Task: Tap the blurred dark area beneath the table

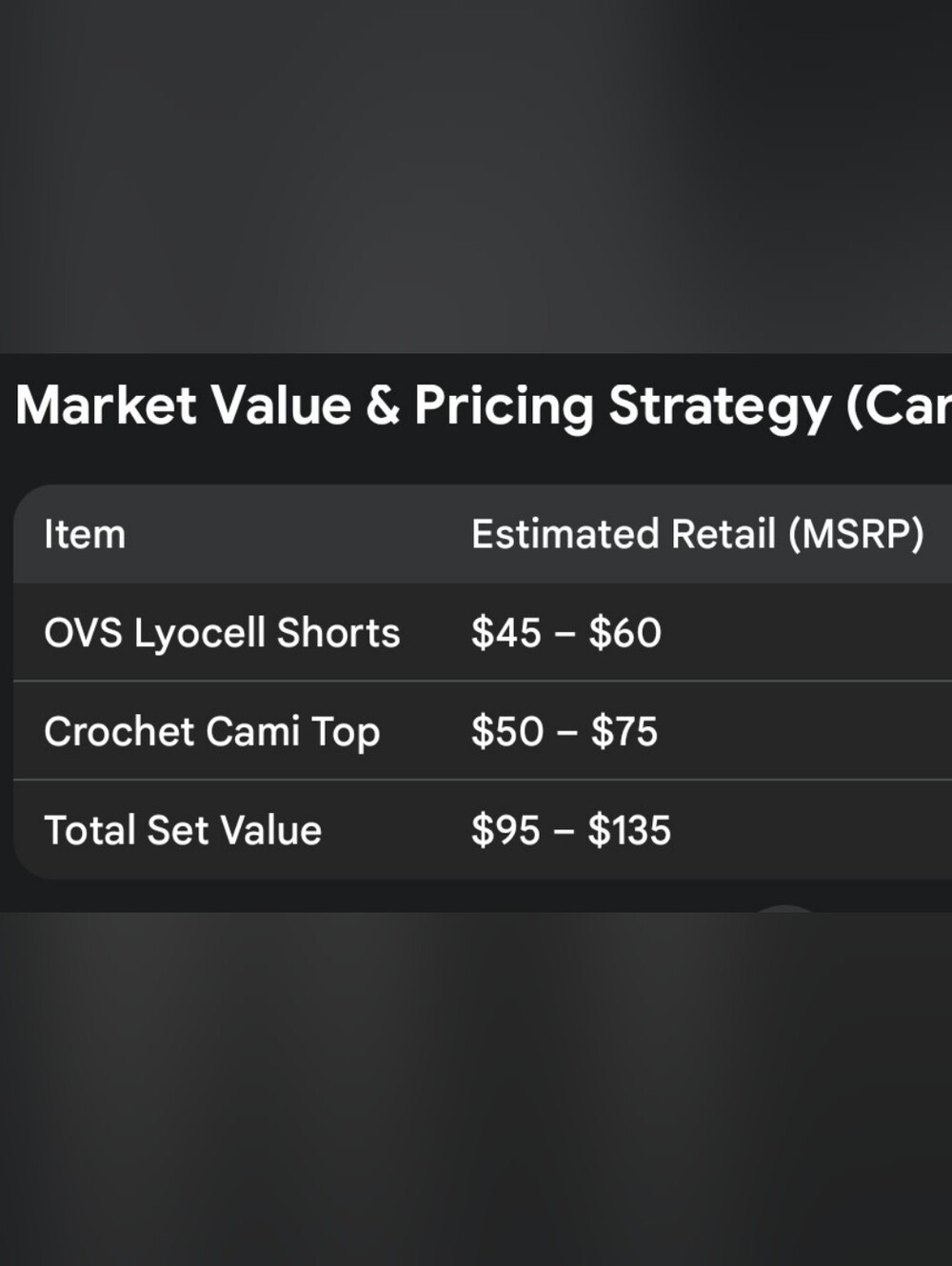Action: point(476,1089)
